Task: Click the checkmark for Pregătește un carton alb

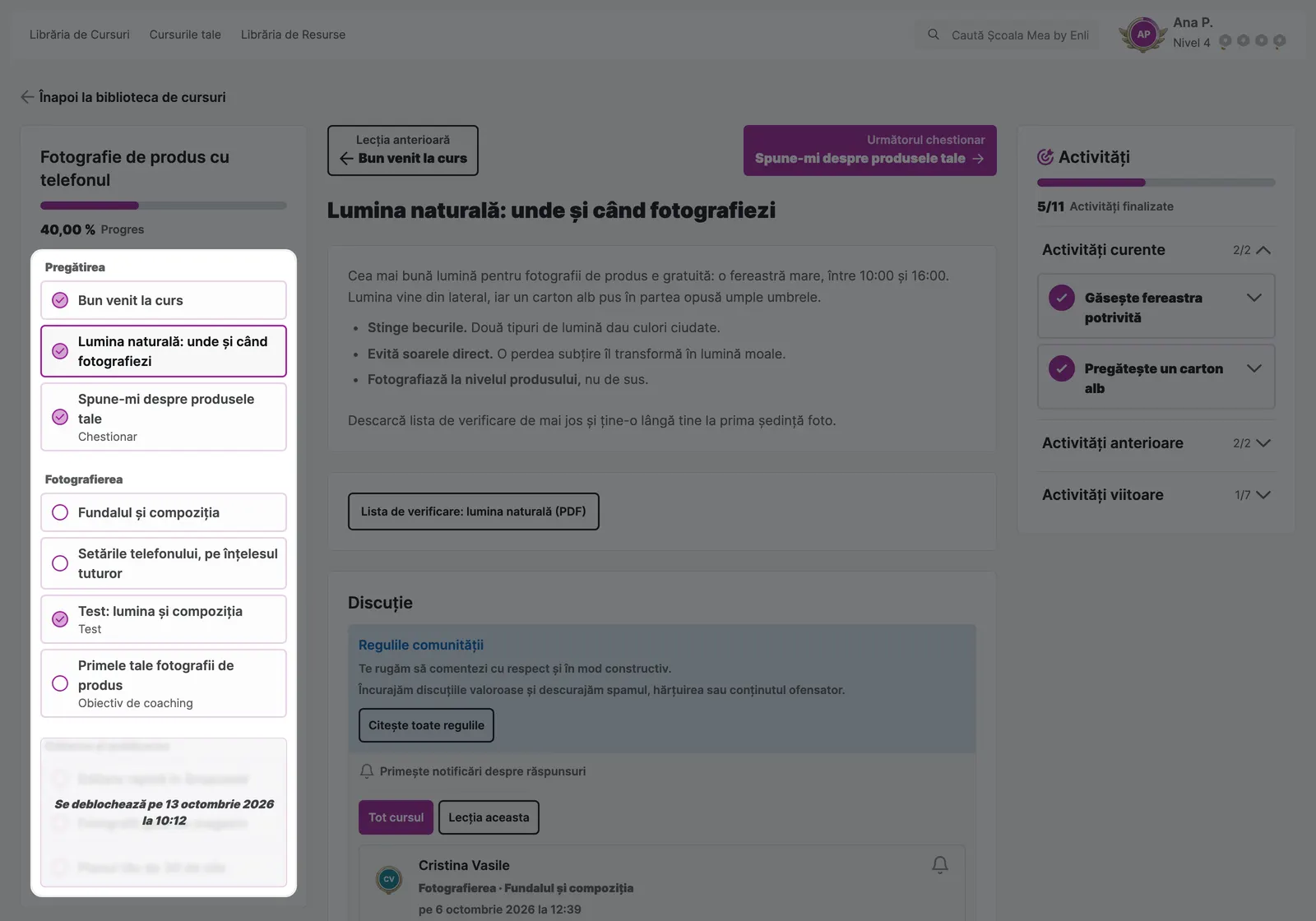Action: pyautogui.click(x=1062, y=368)
